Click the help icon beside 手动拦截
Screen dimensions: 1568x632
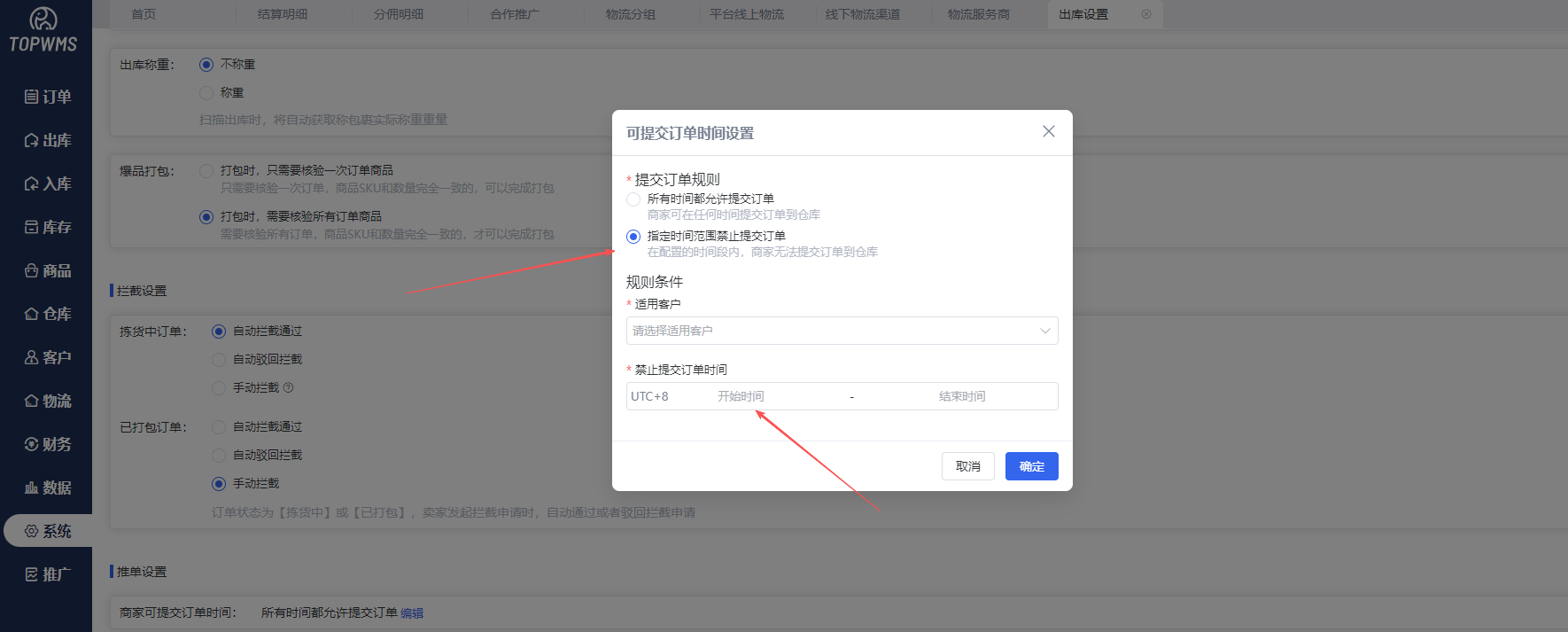click(288, 387)
